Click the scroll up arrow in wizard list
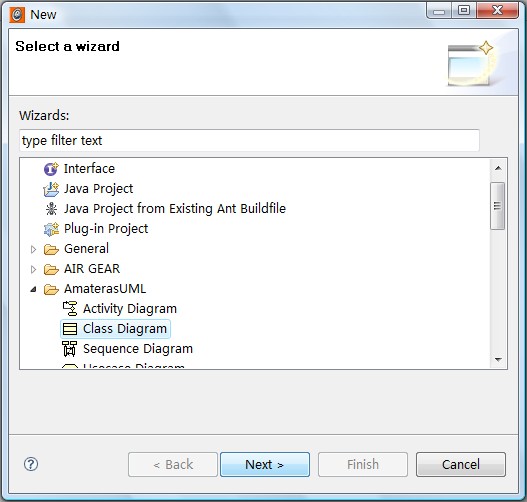Viewport: 527px width, 502px height. click(498, 168)
